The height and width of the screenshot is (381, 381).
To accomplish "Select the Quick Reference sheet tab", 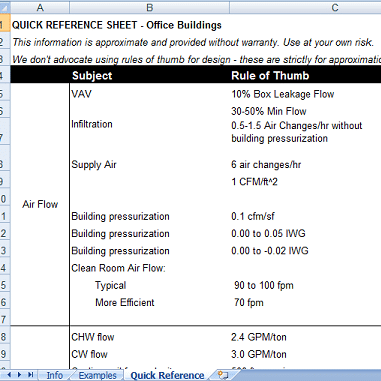I will (x=167, y=375).
